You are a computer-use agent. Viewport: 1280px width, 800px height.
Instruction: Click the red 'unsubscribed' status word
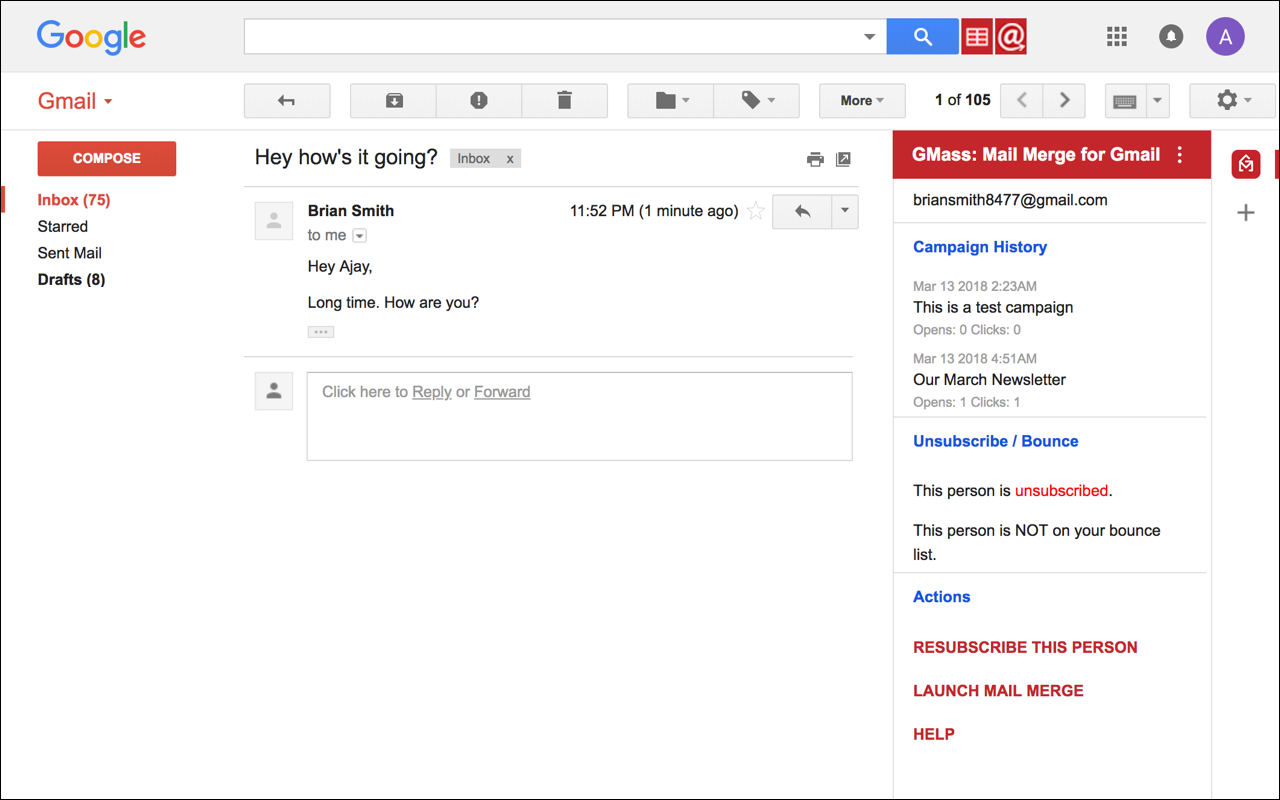[x=1061, y=491]
